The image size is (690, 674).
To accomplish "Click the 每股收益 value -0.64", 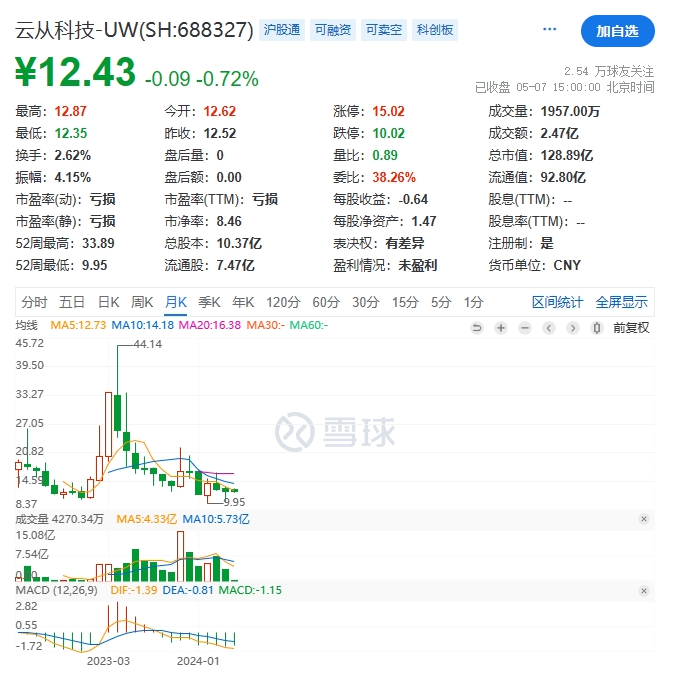I will pos(413,199).
